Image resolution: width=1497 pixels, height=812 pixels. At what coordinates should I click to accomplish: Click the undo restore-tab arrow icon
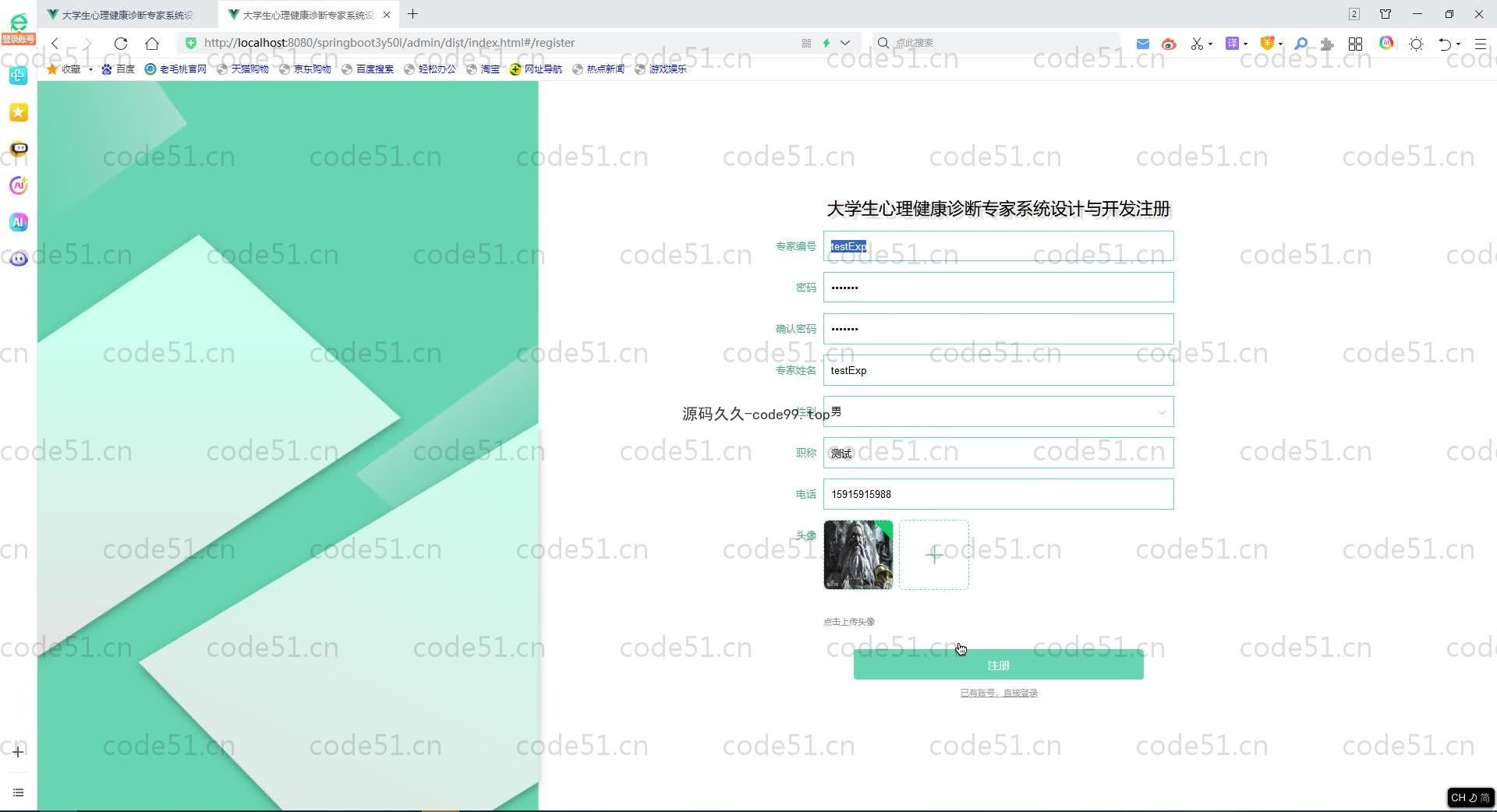pyautogui.click(x=1445, y=44)
